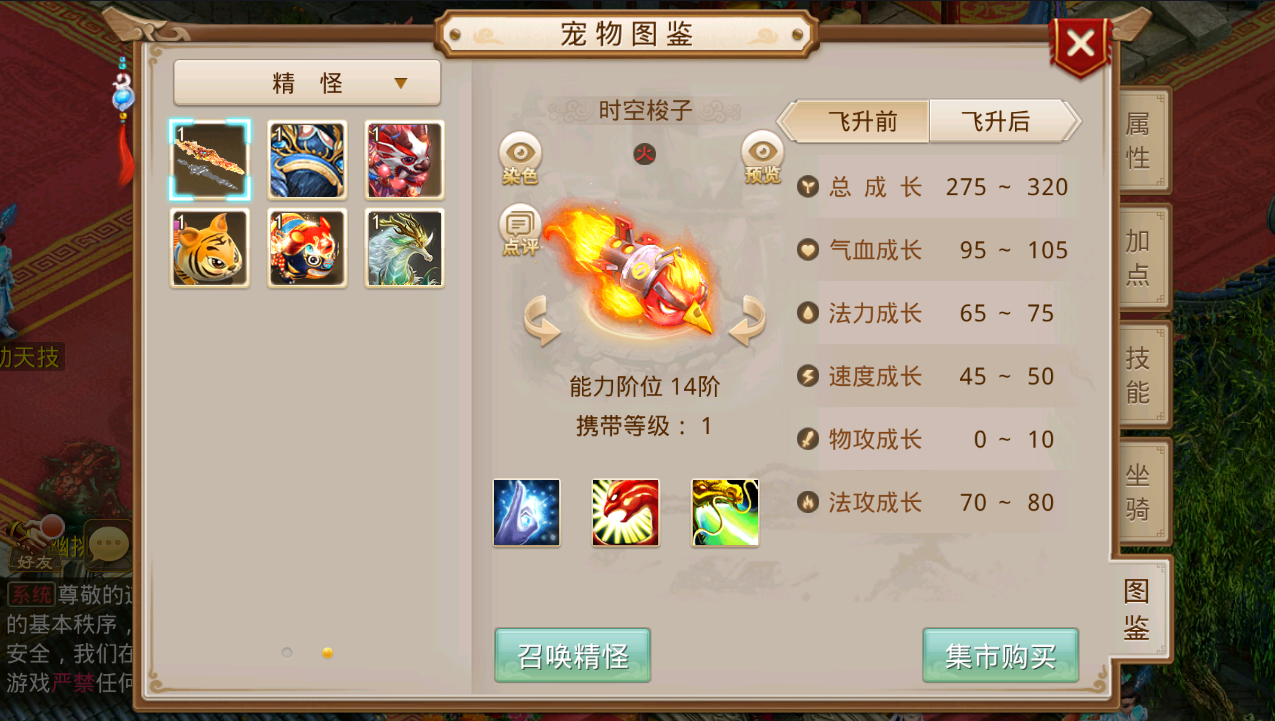The width and height of the screenshot is (1275, 721).
Task: Rotate pet model with left arrow
Action: [x=543, y=322]
